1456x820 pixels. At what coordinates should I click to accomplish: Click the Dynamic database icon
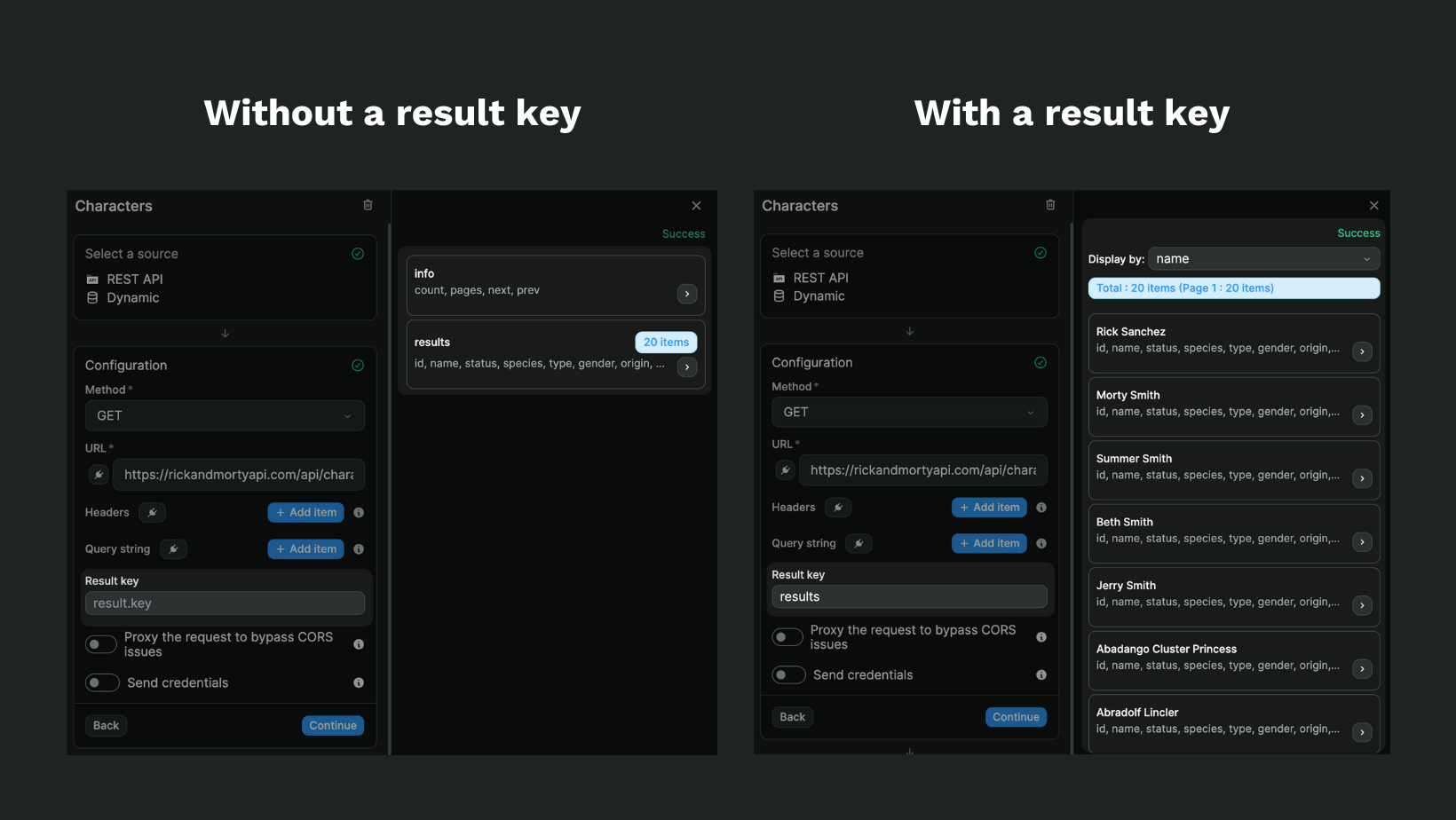pyautogui.click(x=92, y=297)
